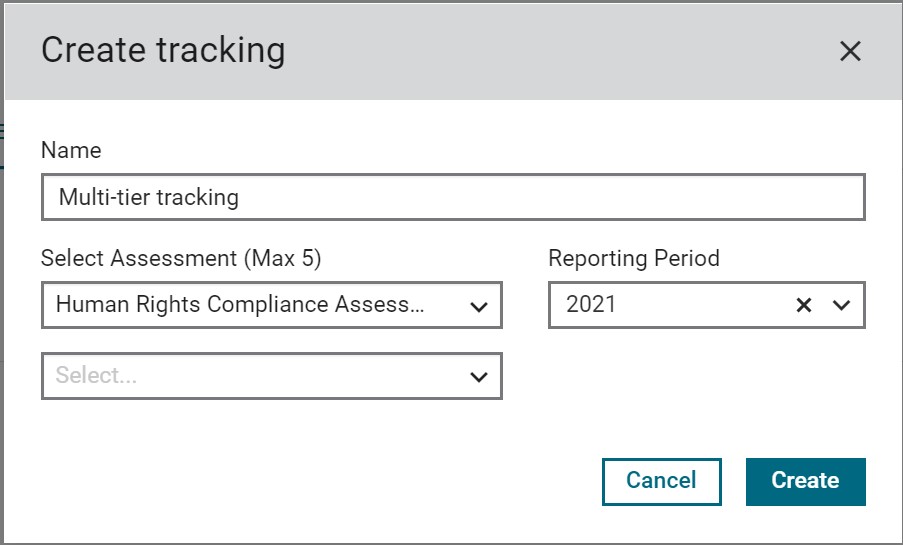This screenshot has height=545, width=903.
Task: Focus the Name input field
Action: tap(453, 197)
